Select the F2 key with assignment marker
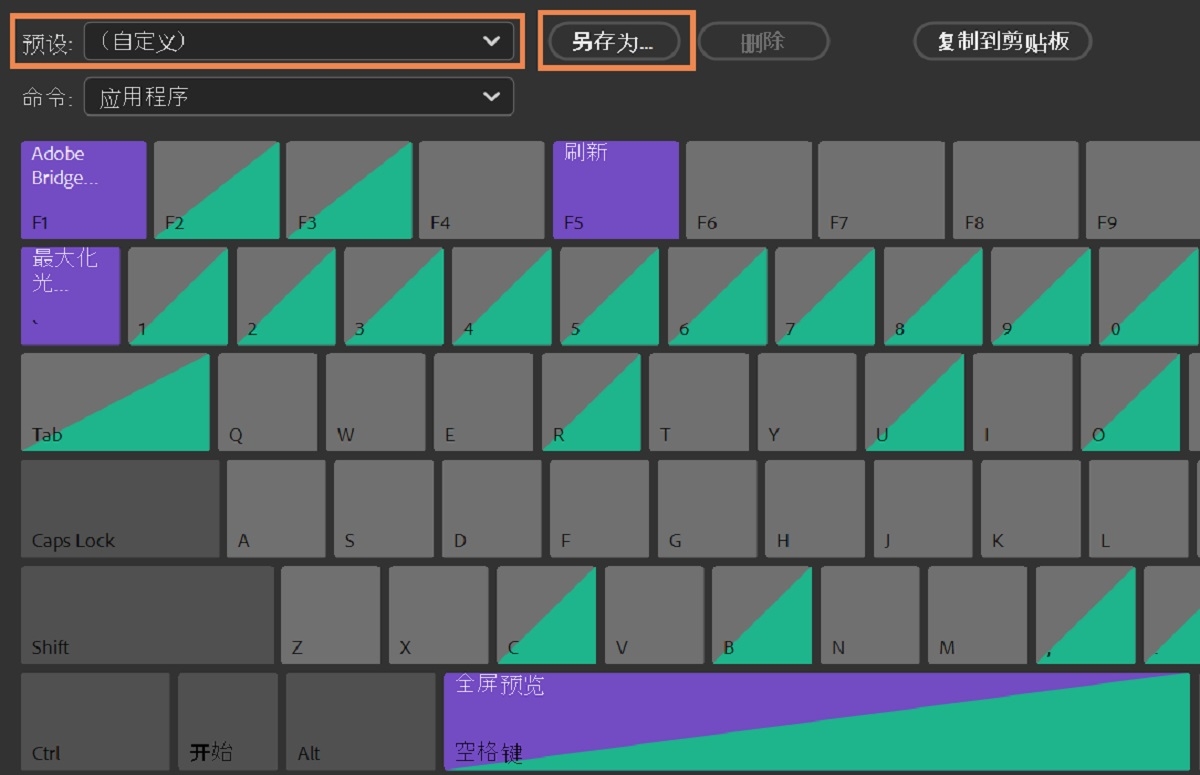 point(216,190)
